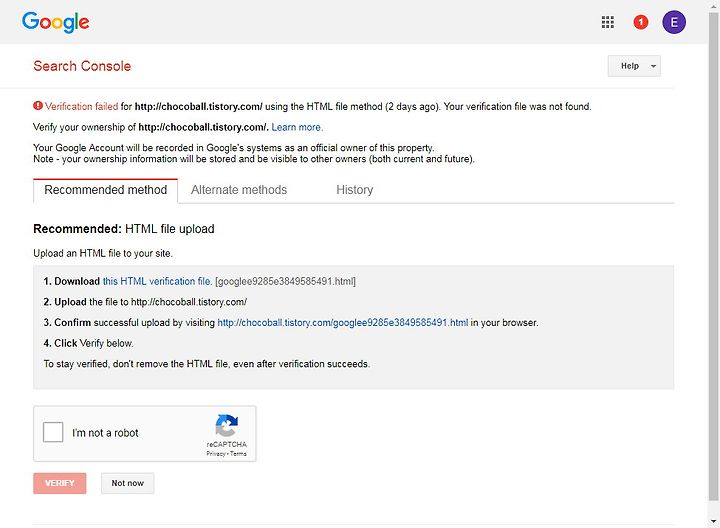Click the Upload the file to instruction text
Screen dimensions: 720x528
(x=145, y=302)
